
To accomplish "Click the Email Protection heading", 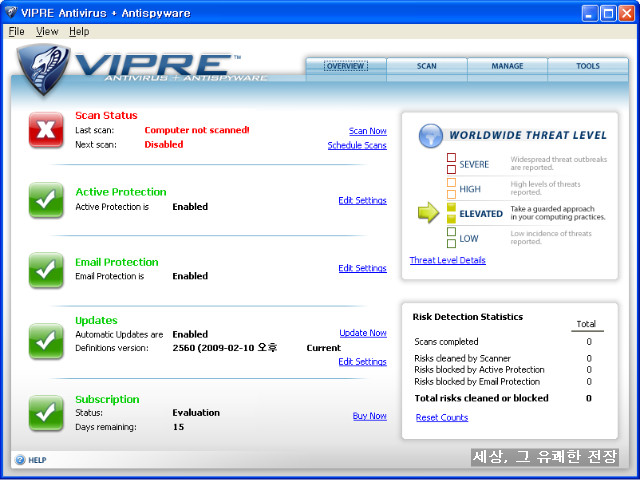I will (x=117, y=262).
